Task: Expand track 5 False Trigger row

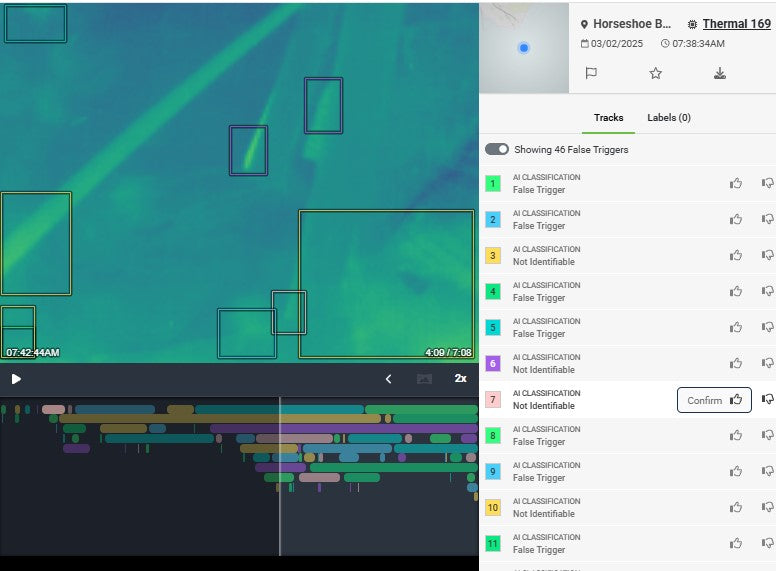Action: pos(600,327)
